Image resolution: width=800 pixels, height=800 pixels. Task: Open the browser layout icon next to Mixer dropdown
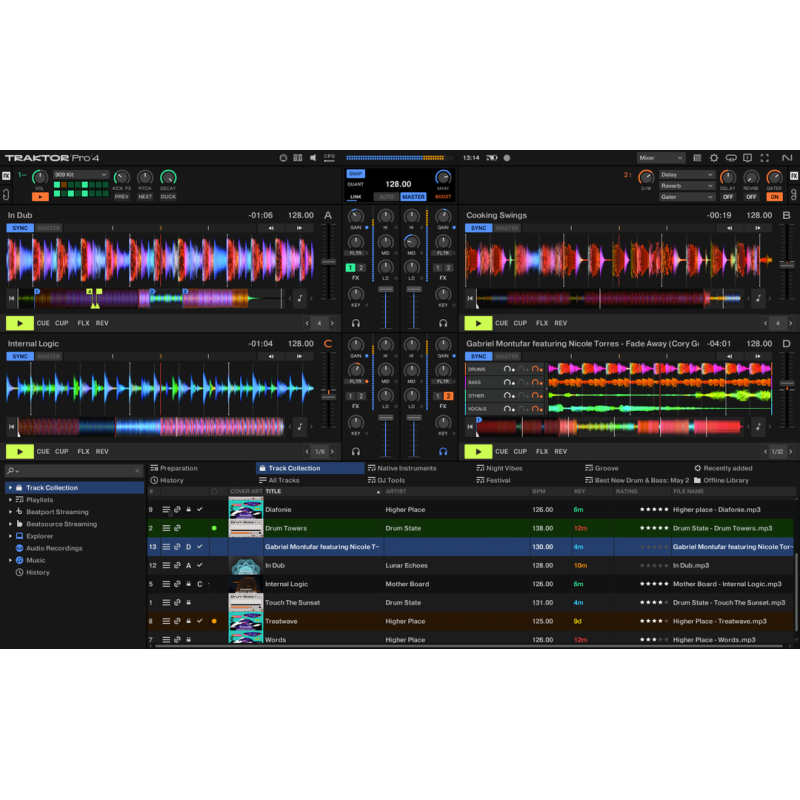pyautogui.click(x=697, y=158)
